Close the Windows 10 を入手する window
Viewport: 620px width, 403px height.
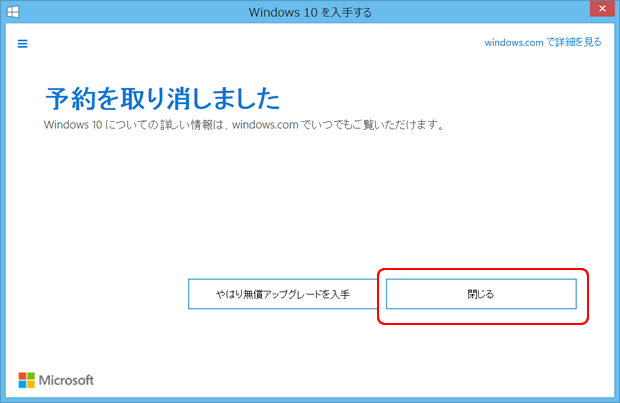(602, 8)
